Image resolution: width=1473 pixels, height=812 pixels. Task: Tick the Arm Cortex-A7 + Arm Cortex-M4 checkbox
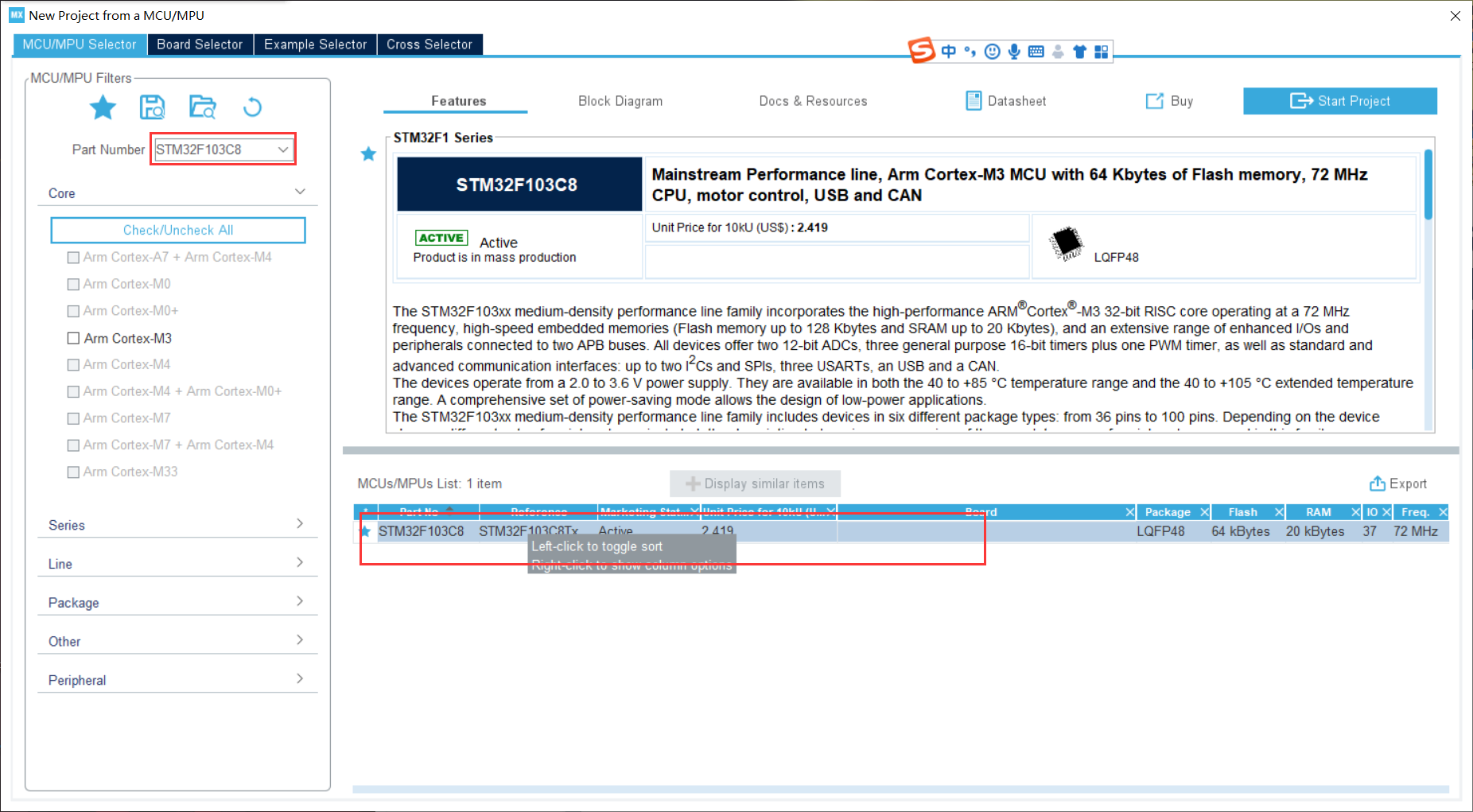[73, 258]
